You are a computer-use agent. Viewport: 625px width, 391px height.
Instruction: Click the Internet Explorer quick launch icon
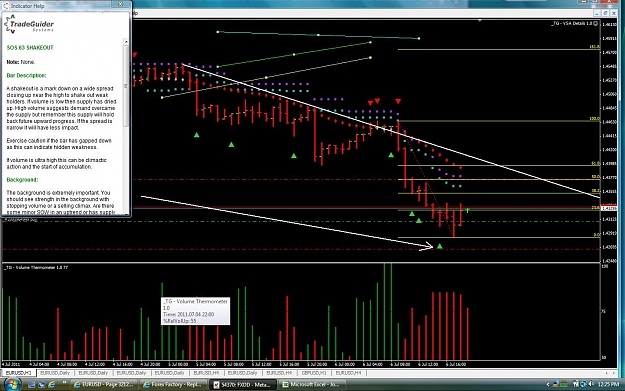tap(51, 385)
